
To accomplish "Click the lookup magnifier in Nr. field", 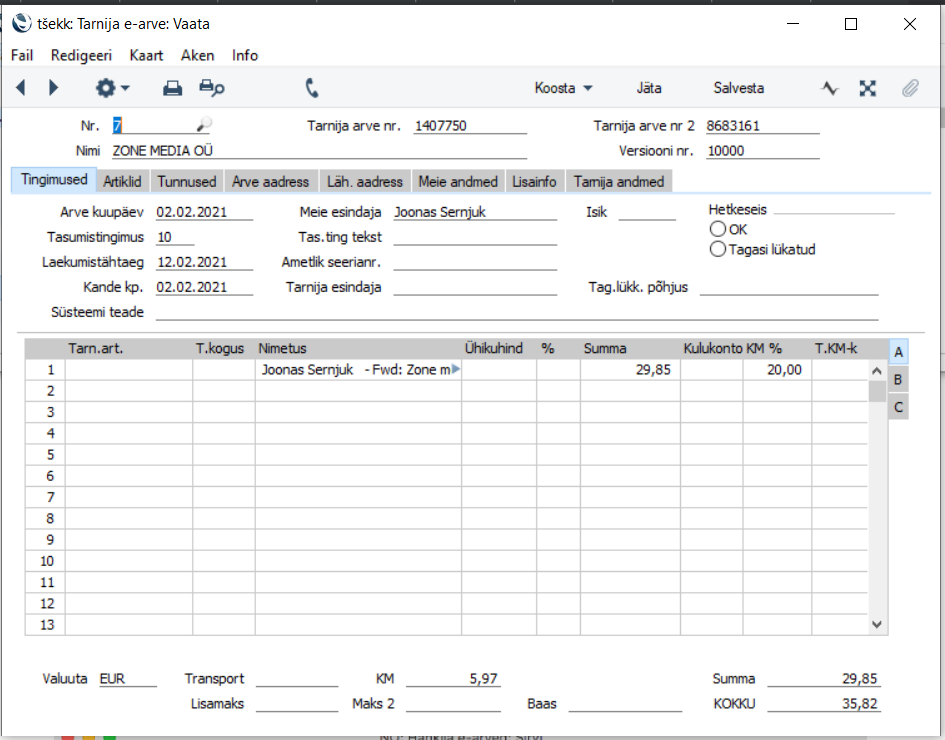I will click(x=204, y=125).
